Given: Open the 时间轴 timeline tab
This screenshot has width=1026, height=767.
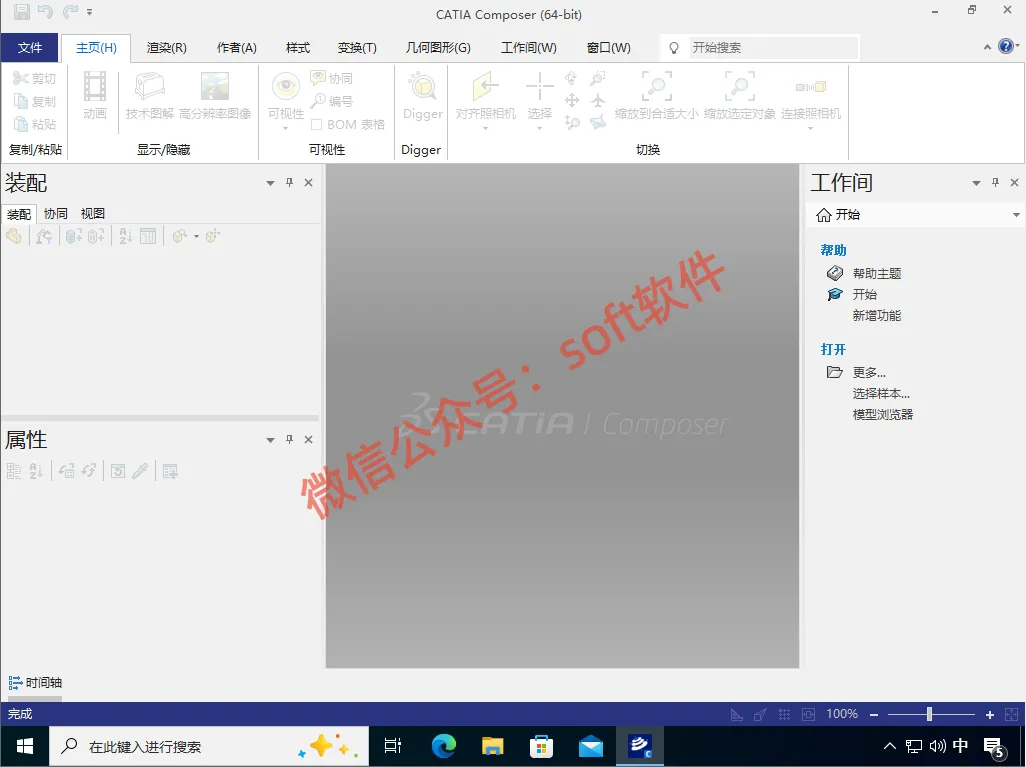Looking at the screenshot, I should click(x=35, y=683).
